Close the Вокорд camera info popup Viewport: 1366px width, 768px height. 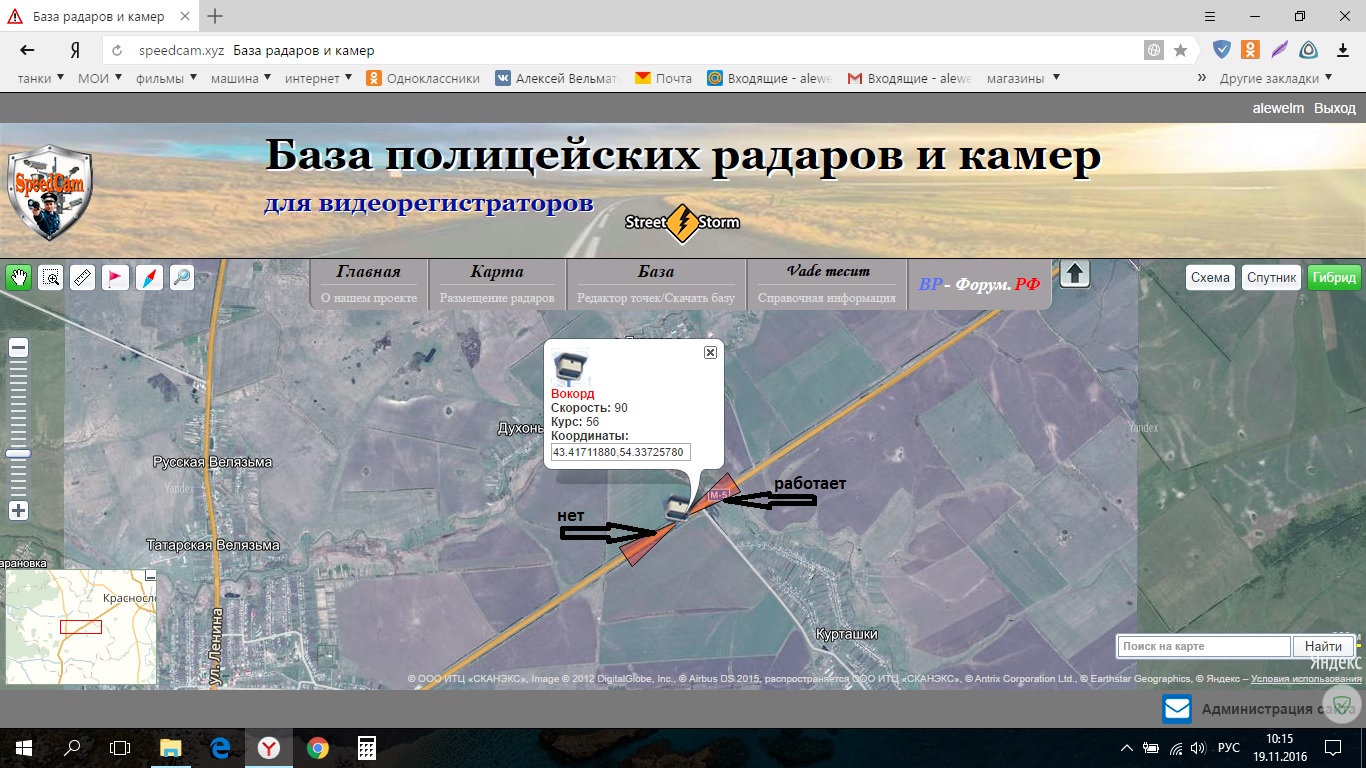[x=710, y=352]
